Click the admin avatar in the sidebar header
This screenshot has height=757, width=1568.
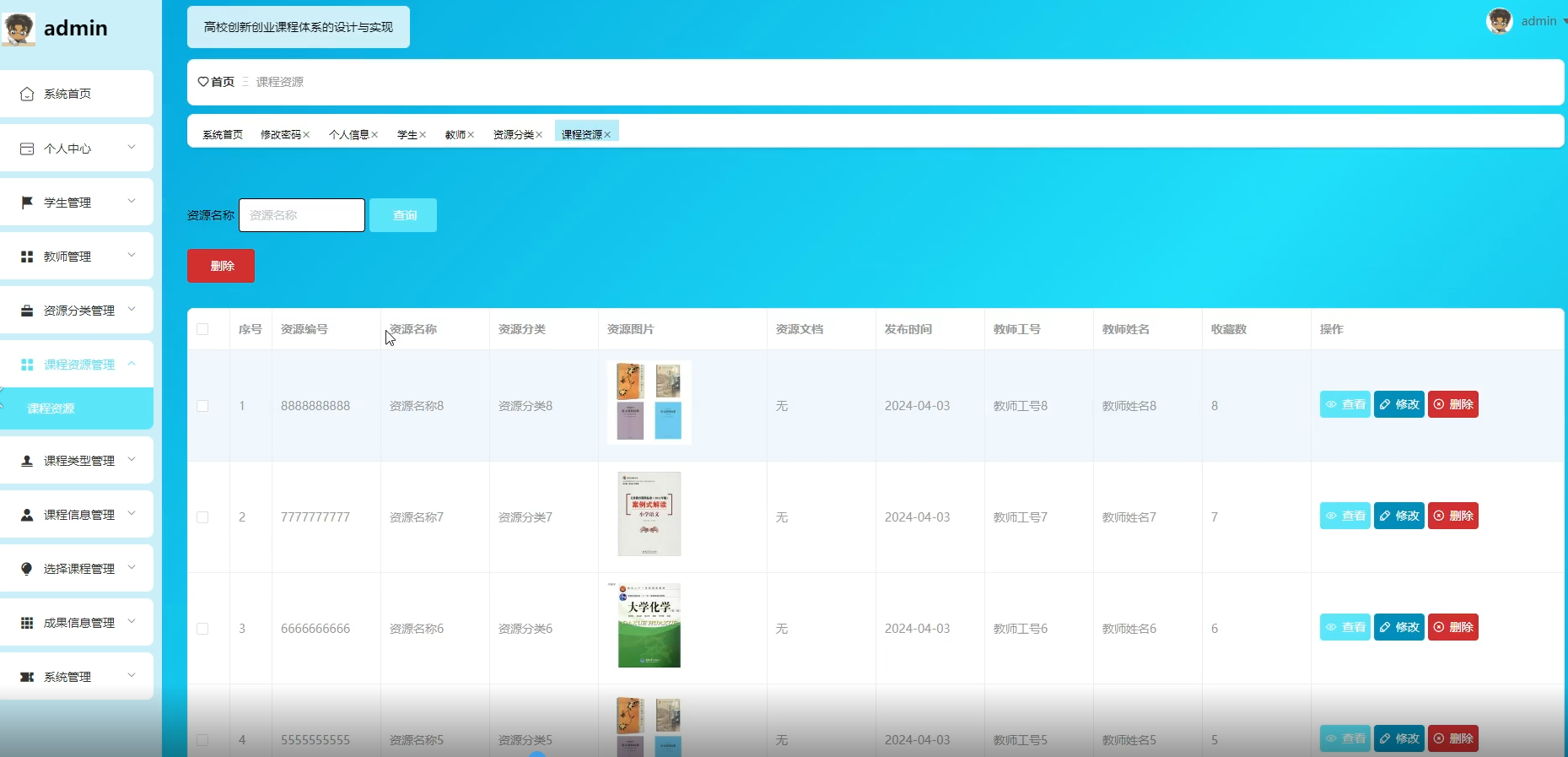[19, 29]
